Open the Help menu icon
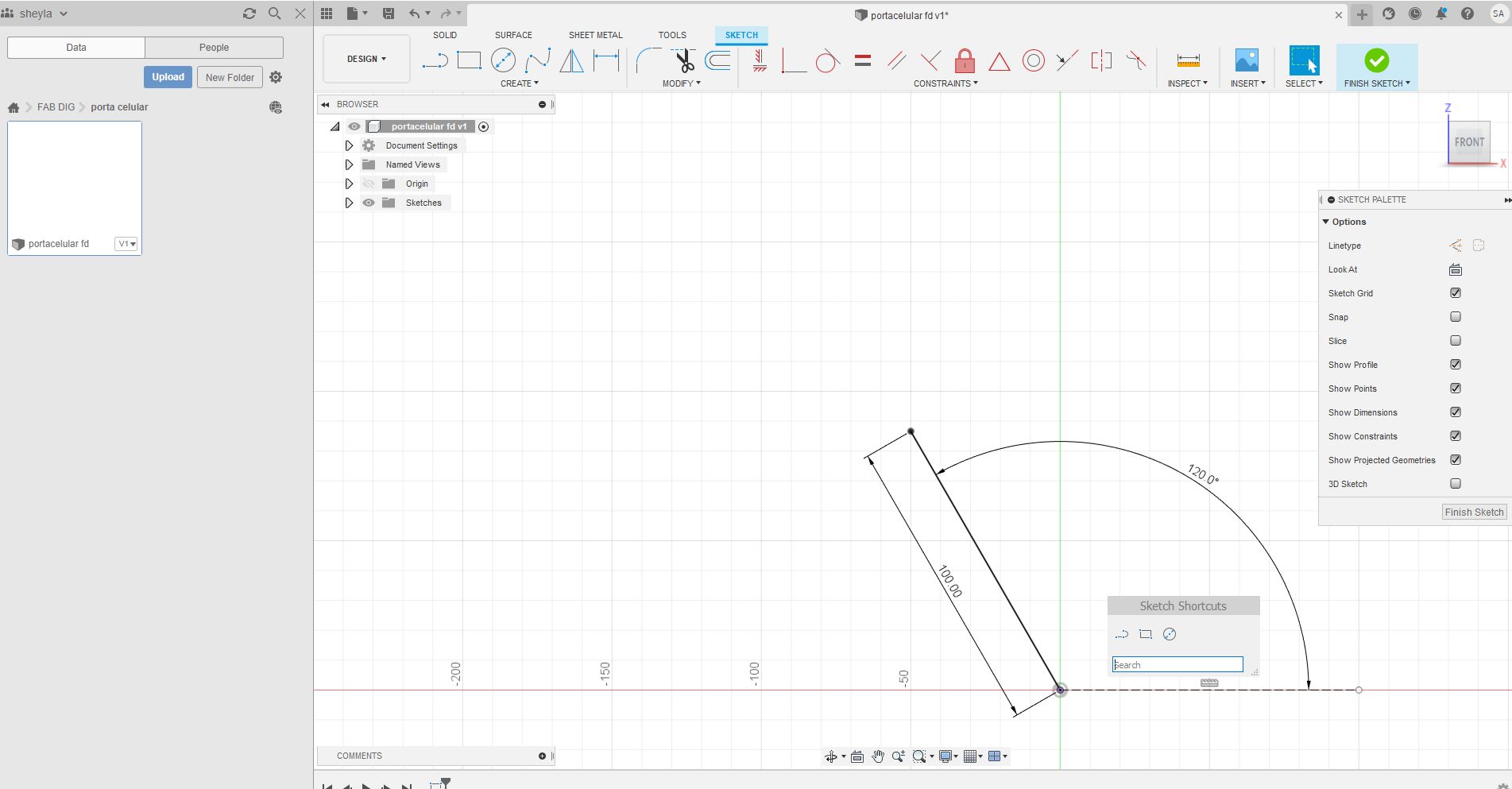 1468,14
